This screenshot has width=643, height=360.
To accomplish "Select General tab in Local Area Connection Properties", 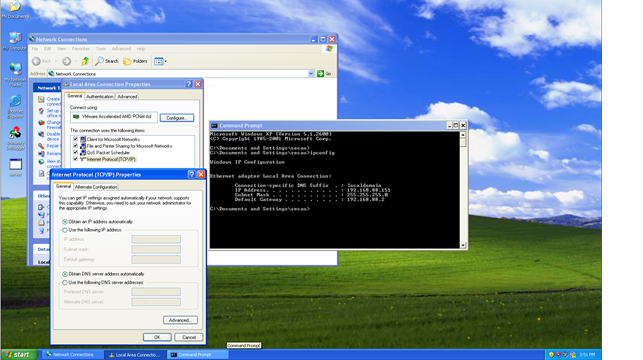I will coord(75,96).
